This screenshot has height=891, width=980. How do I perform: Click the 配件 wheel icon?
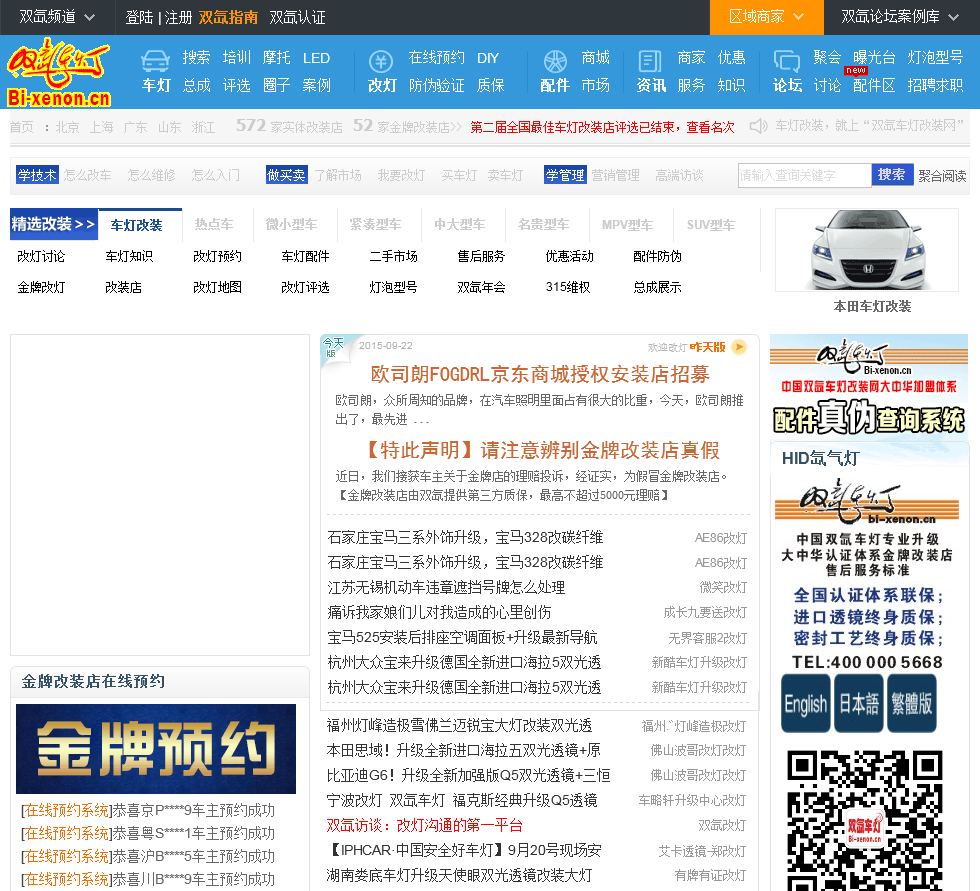coord(554,61)
